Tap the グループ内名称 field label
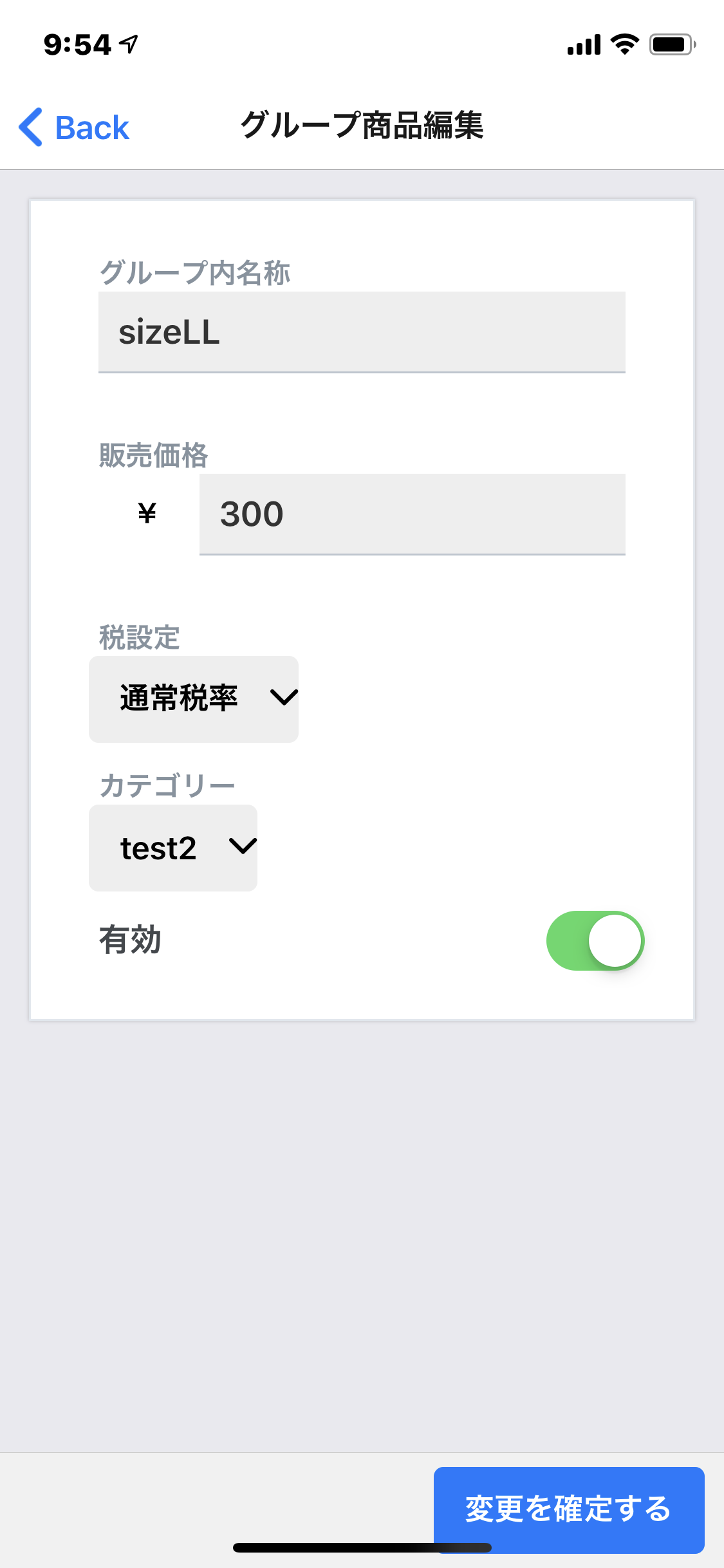Viewport: 724px width, 1568px height. pyautogui.click(x=194, y=273)
